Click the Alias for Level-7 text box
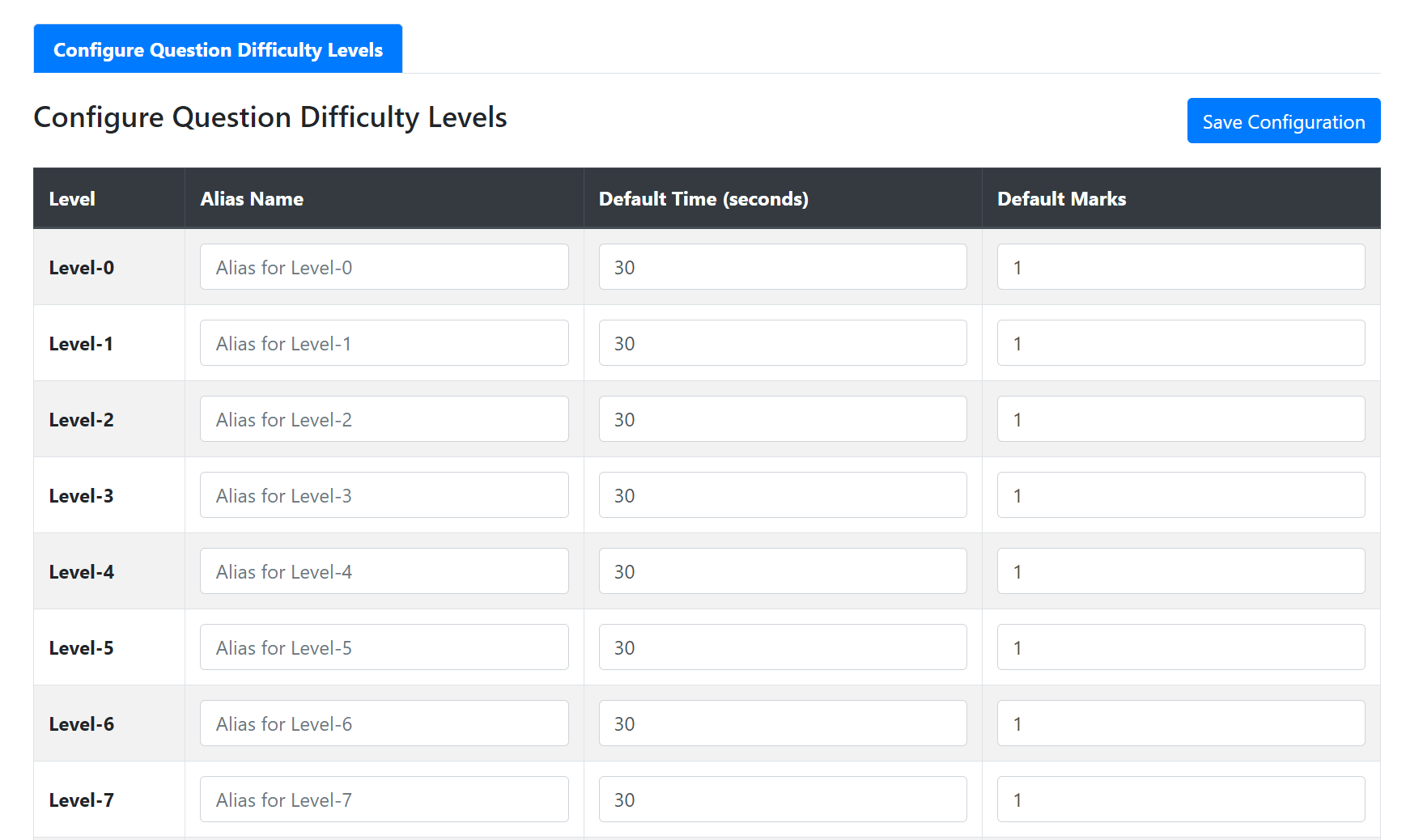This screenshot has height=840, width=1423. pos(384,800)
